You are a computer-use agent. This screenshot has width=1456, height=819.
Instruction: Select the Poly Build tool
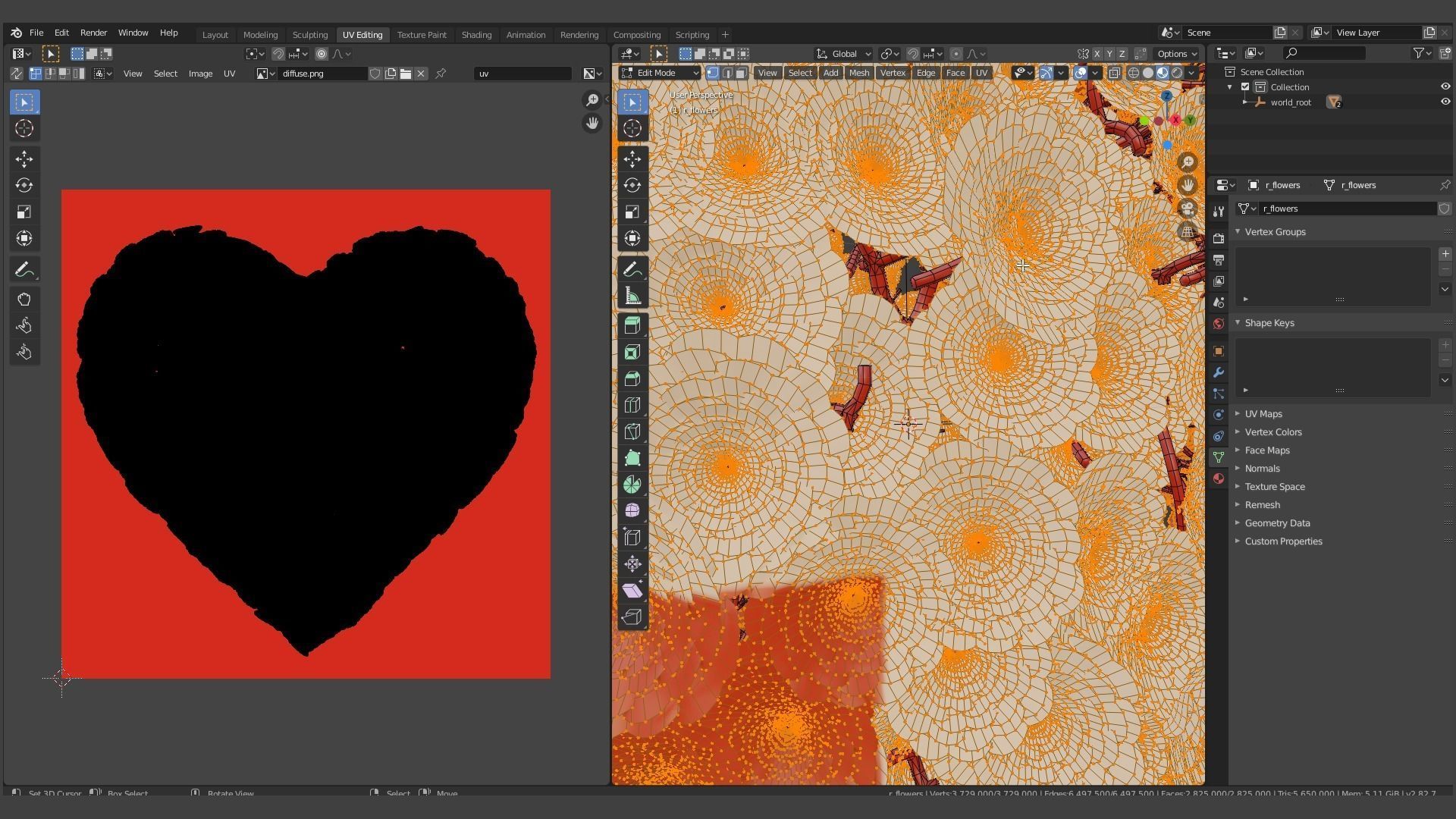coord(632,458)
